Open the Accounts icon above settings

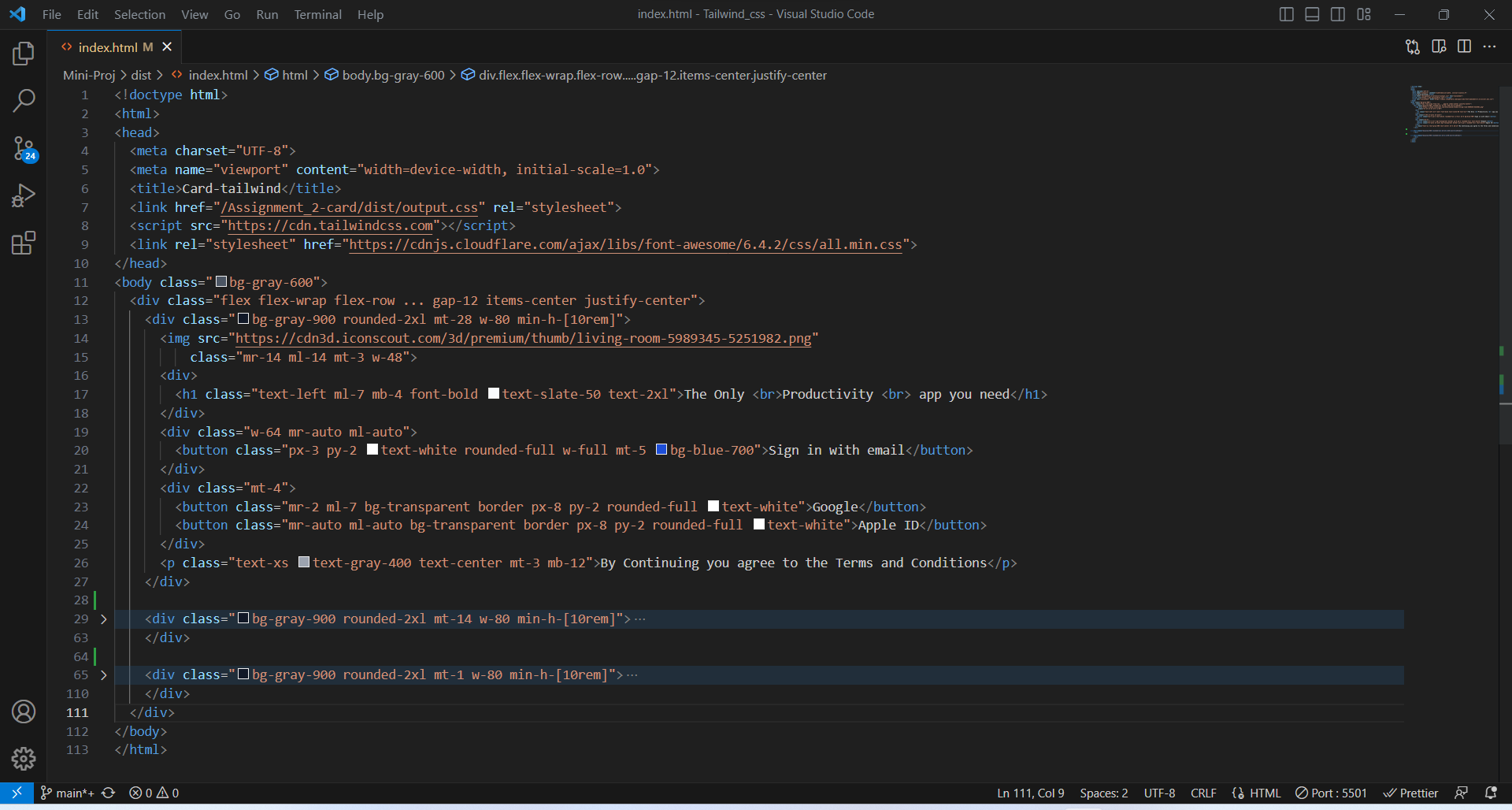(23, 711)
